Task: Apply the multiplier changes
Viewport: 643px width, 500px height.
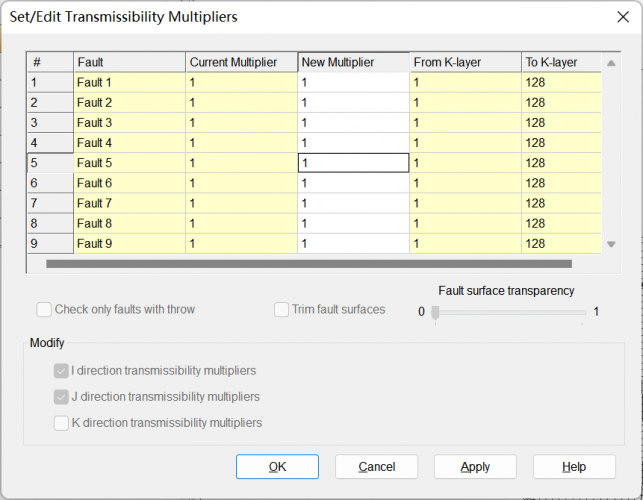Action: [x=475, y=467]
